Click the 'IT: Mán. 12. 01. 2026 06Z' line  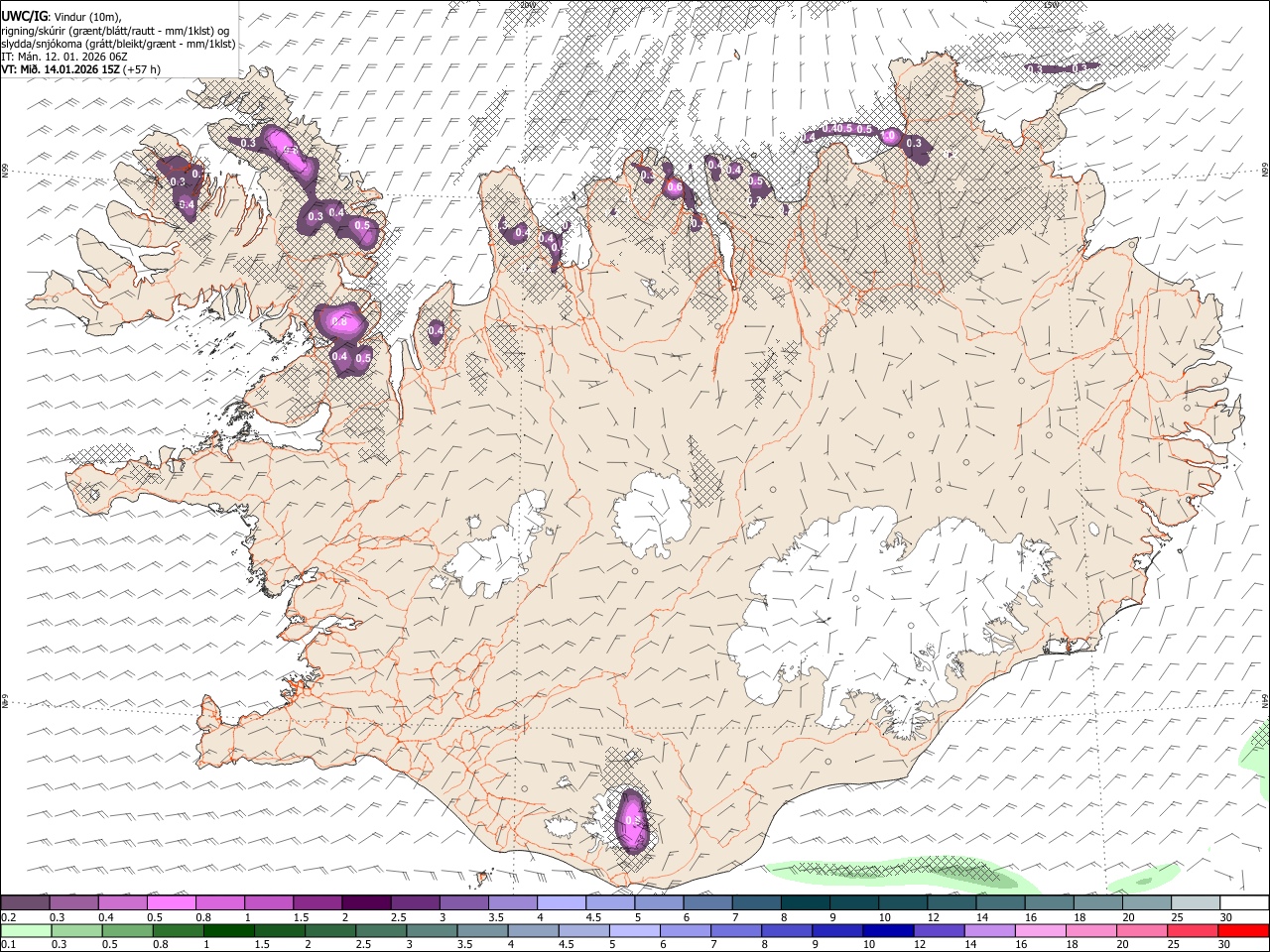coord(64,57)
